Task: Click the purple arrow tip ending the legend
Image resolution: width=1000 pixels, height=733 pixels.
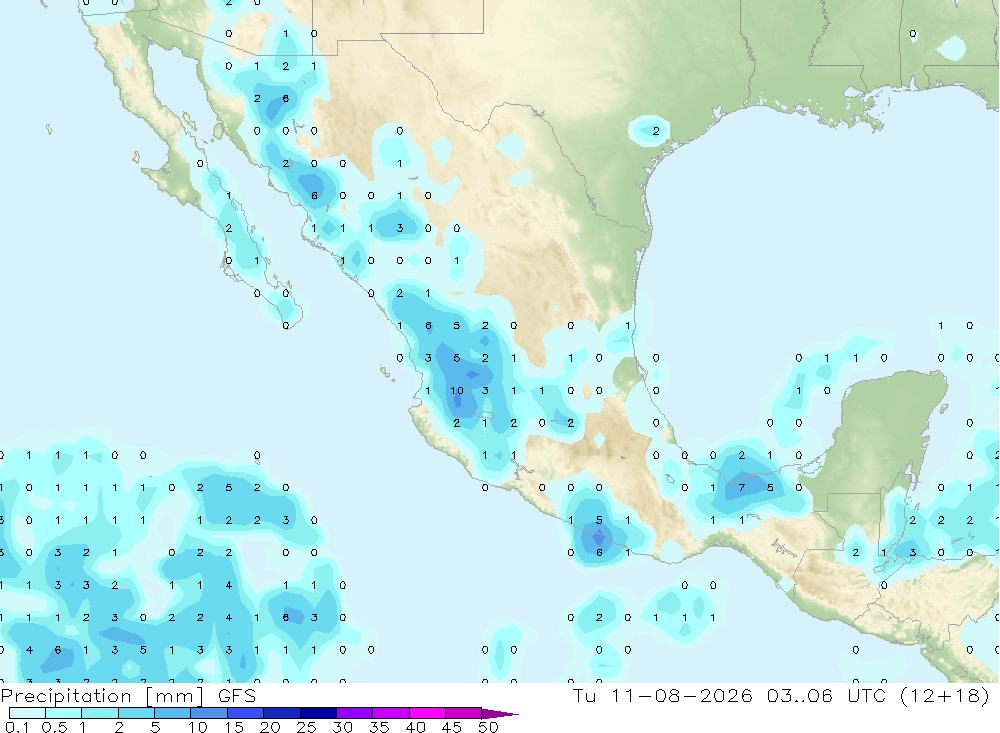Action: [x=500, y=714]
